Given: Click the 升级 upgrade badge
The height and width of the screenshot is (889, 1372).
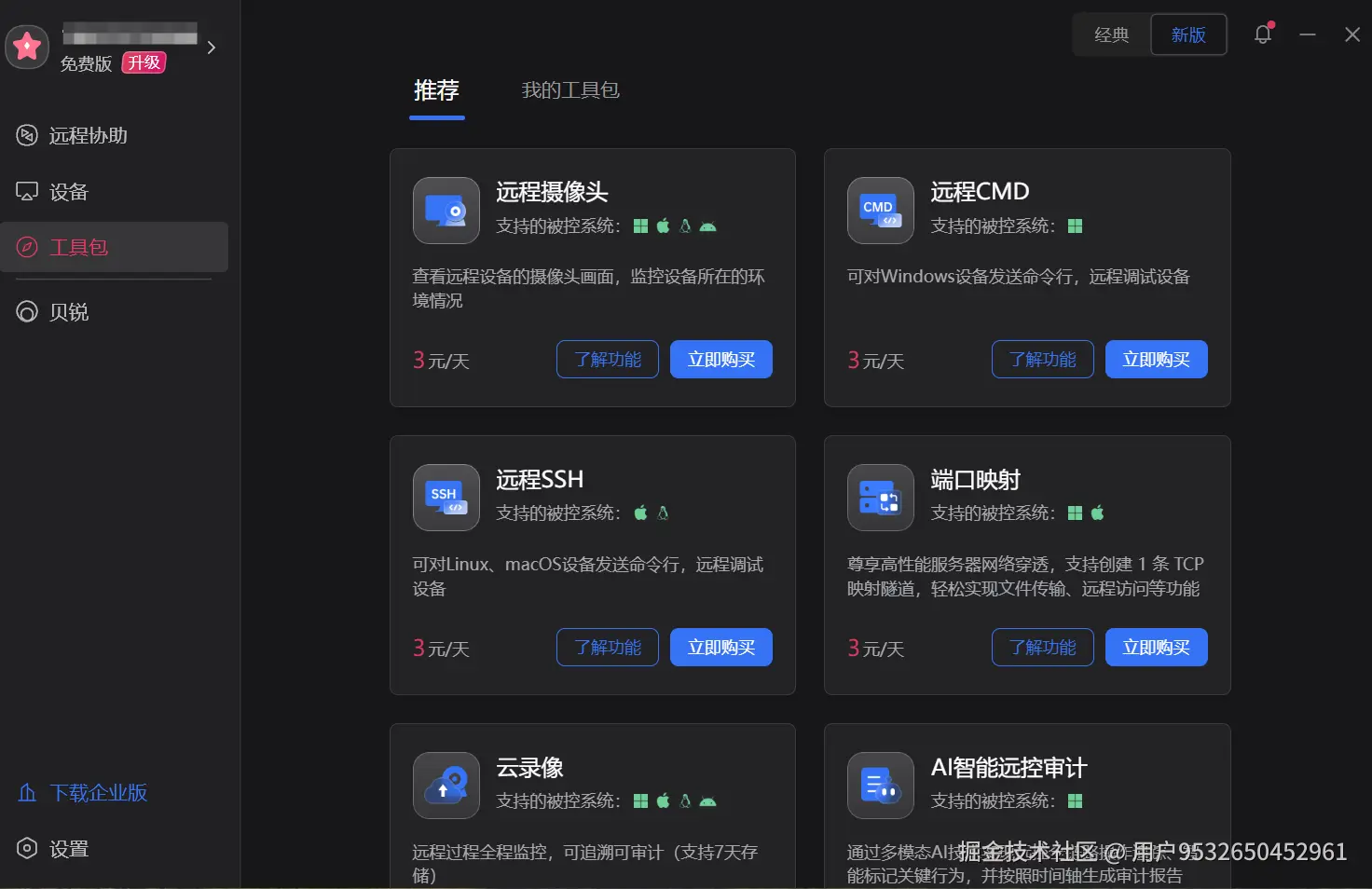Looking at the screenshot, I should point(144,62).
